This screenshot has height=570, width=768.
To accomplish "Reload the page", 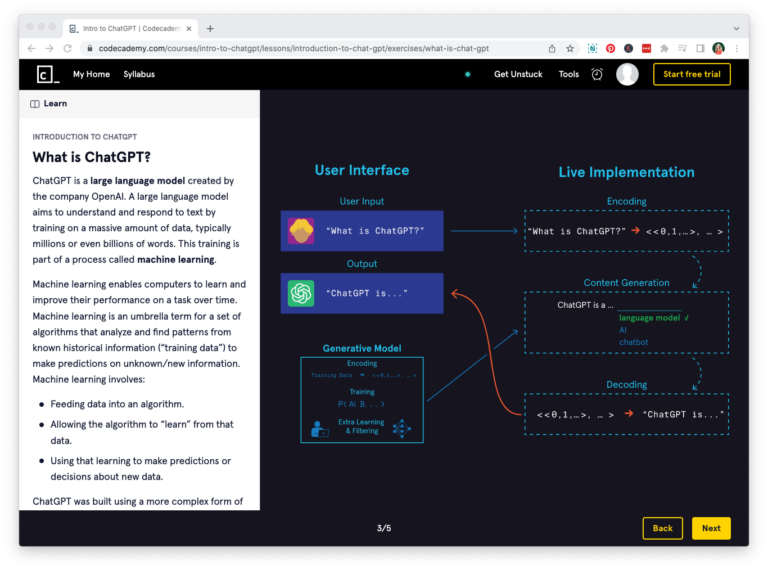I will point(67,48).
